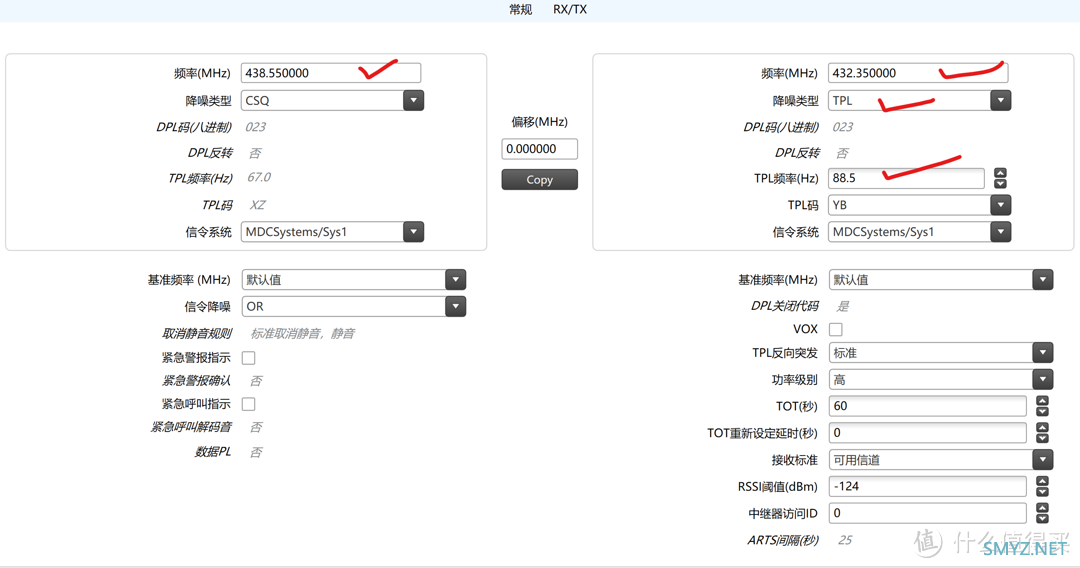The height and width of the screenshot is (568, 1080).
Task: Open the transmit 降噪类型 TPL dropdown
Action: pos(919,101)
